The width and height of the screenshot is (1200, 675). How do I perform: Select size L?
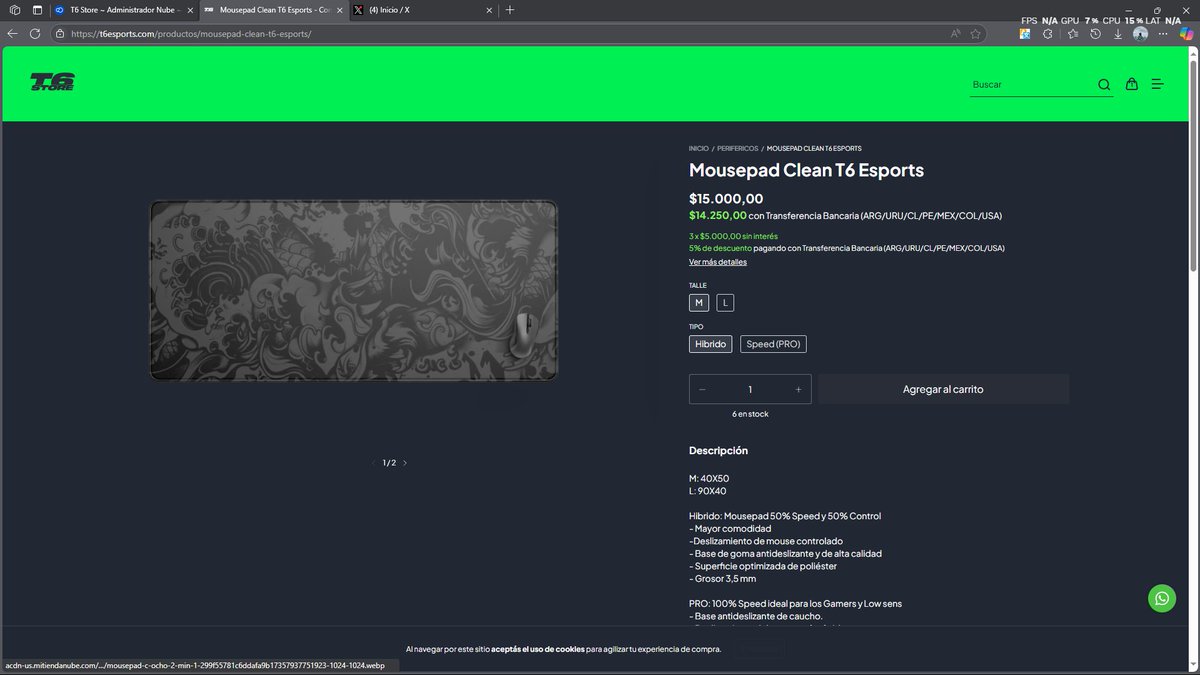tap(725, 302)
